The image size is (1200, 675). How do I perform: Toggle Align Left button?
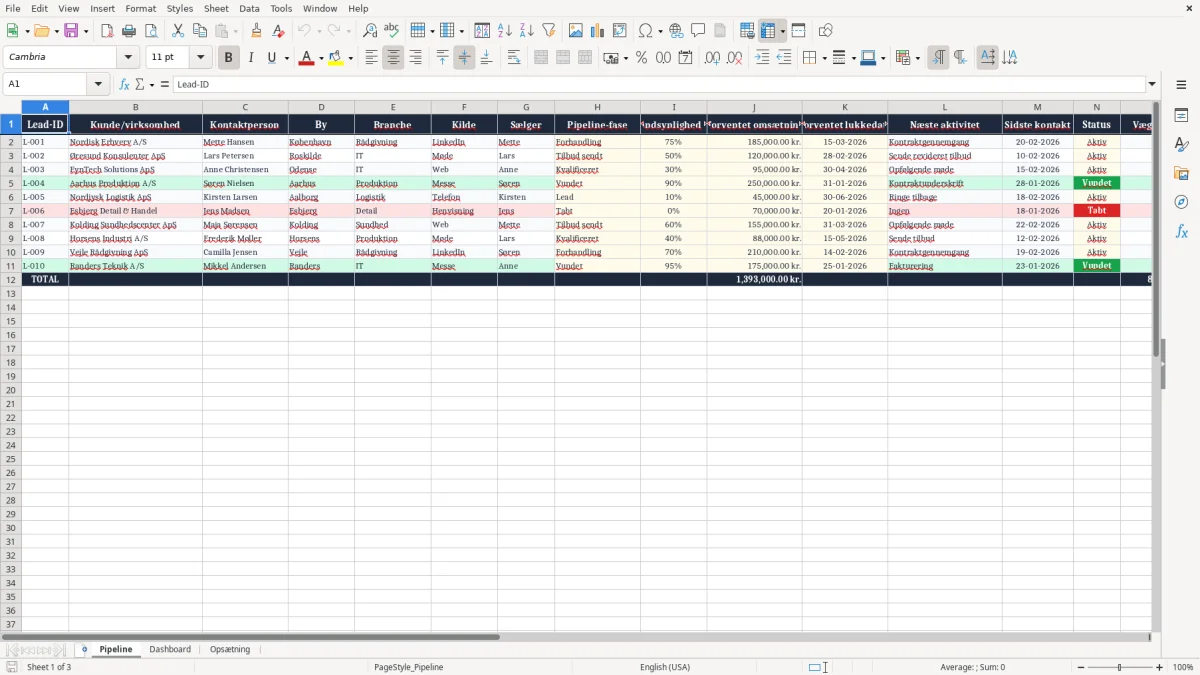tap(371, 58)
